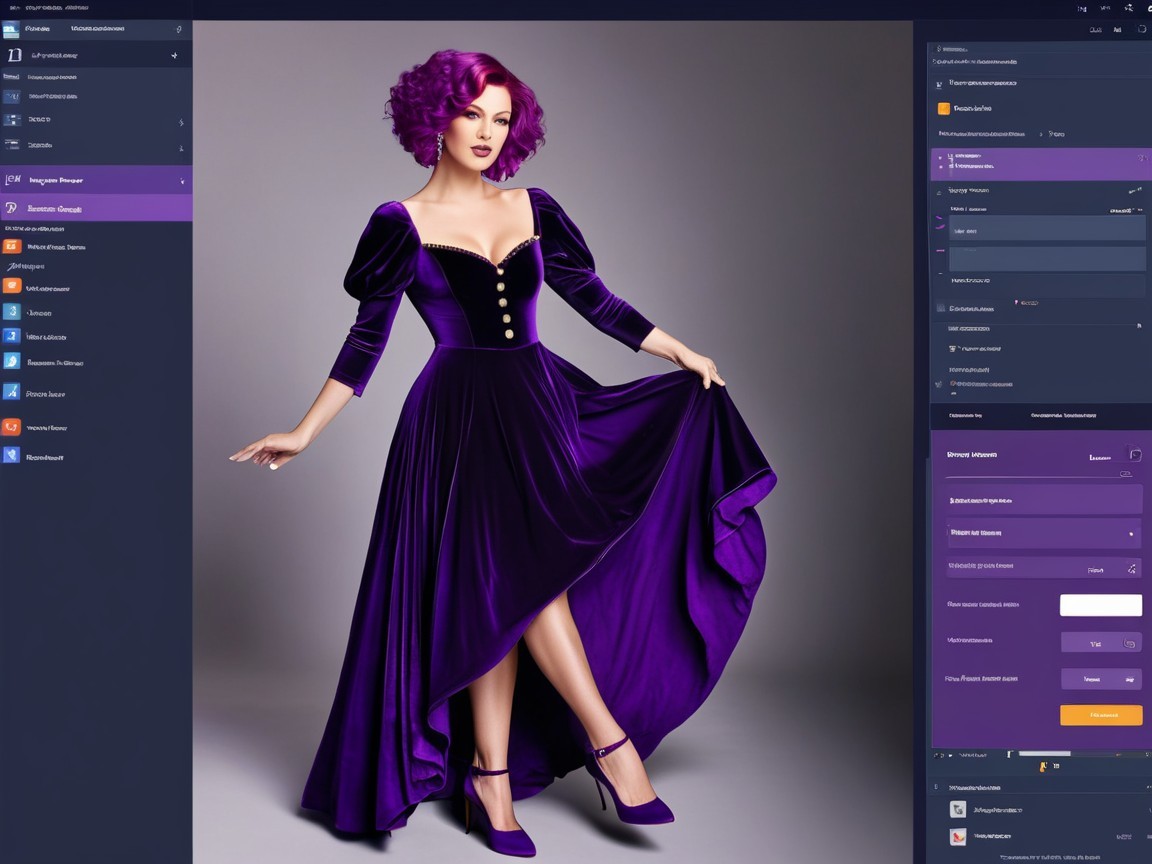Select the cursive D icon in highlighted purple row
Screen dimensions: 1152x864
11,208
